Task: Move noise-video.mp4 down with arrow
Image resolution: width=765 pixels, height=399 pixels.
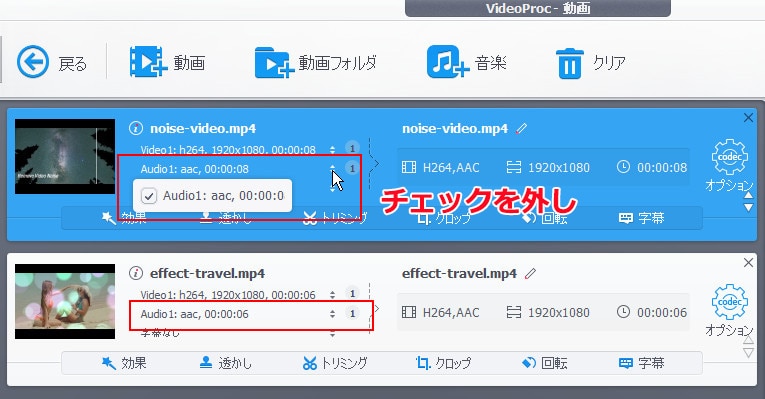Action: [x=748, y=207]
